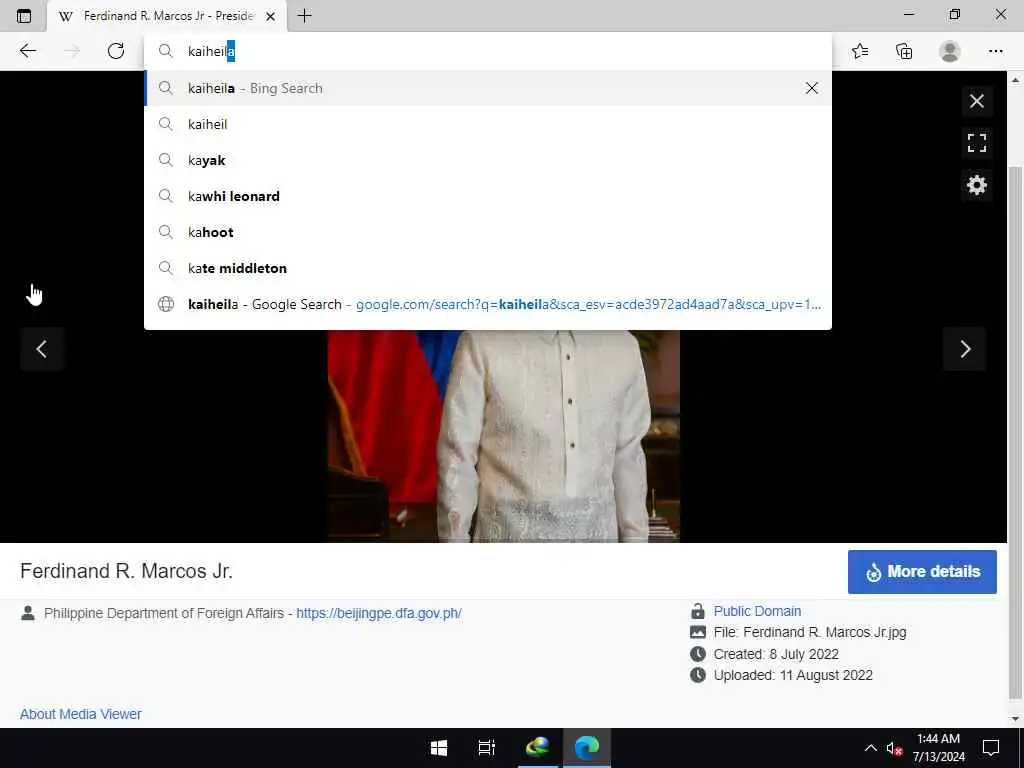Remove the kaiheila suggestion with X
This screenshot has width=1024, height=768.
(x=812, y=88)
